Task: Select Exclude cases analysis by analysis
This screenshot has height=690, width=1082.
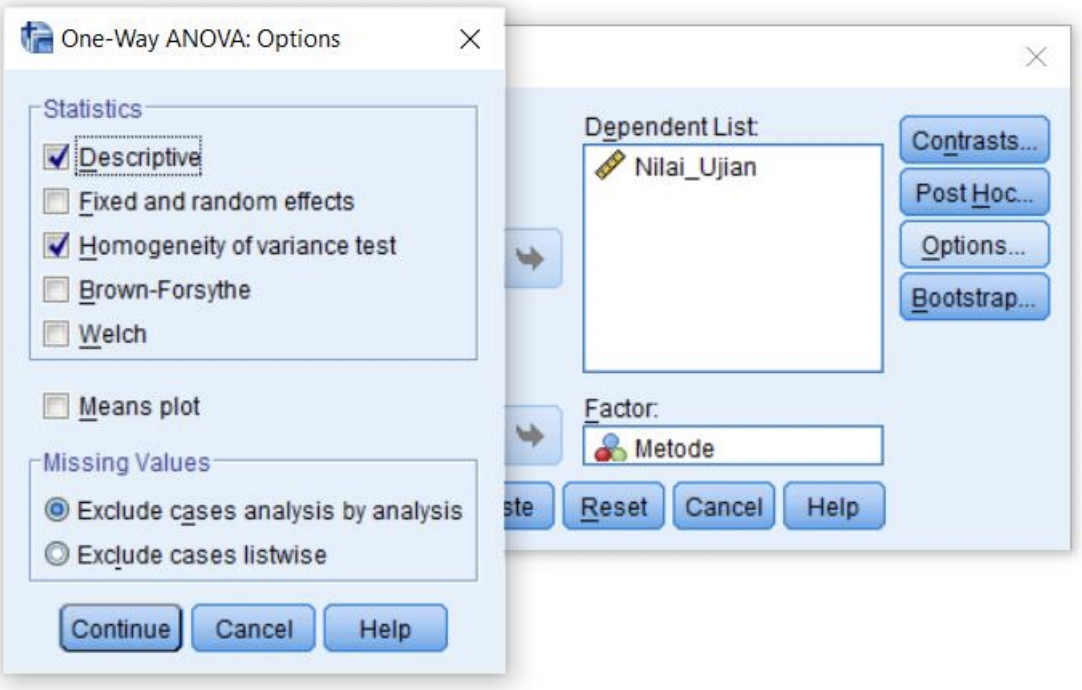Action: tap(57, 510)
